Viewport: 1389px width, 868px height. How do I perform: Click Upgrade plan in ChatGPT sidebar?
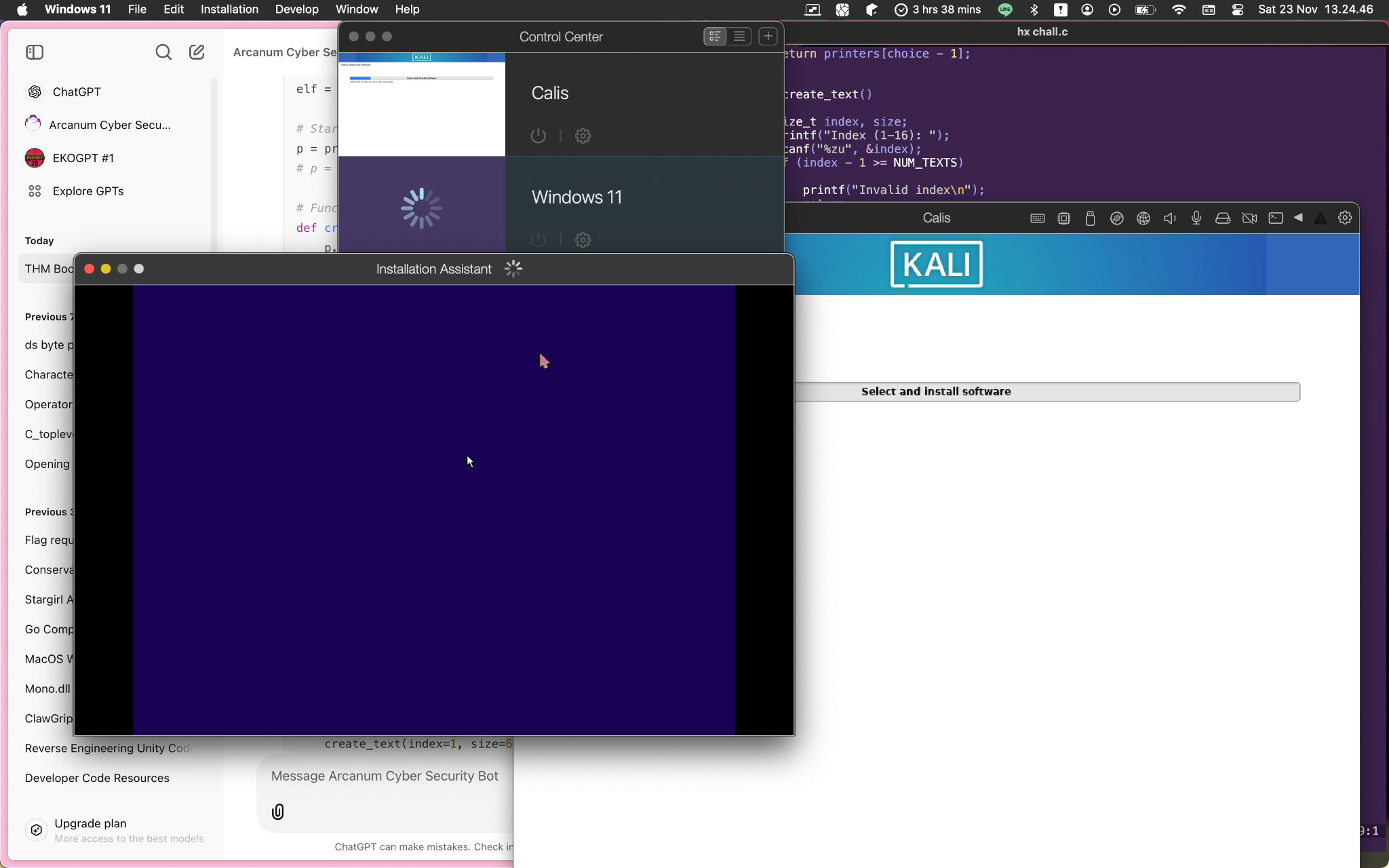pos(90,823)
